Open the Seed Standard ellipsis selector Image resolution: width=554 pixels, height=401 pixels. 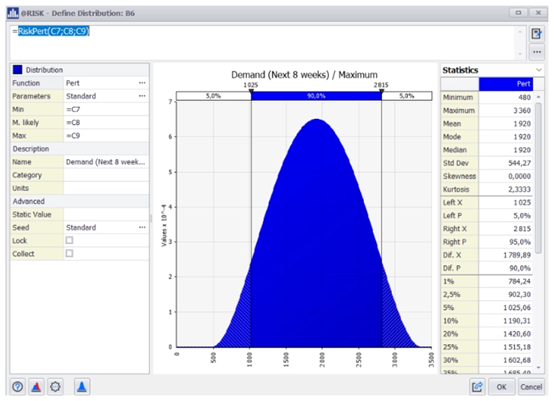point(142,227)
